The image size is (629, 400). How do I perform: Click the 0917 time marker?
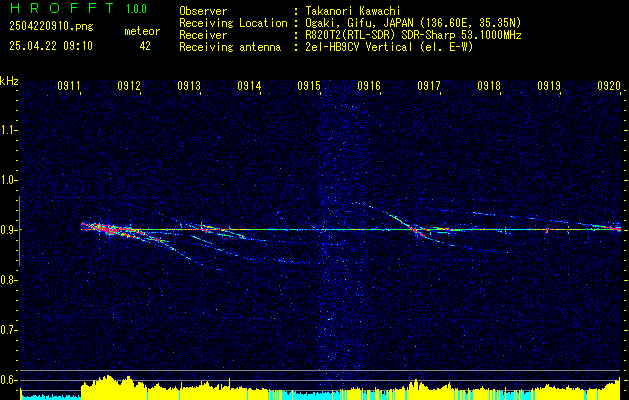tap(429, 85)
